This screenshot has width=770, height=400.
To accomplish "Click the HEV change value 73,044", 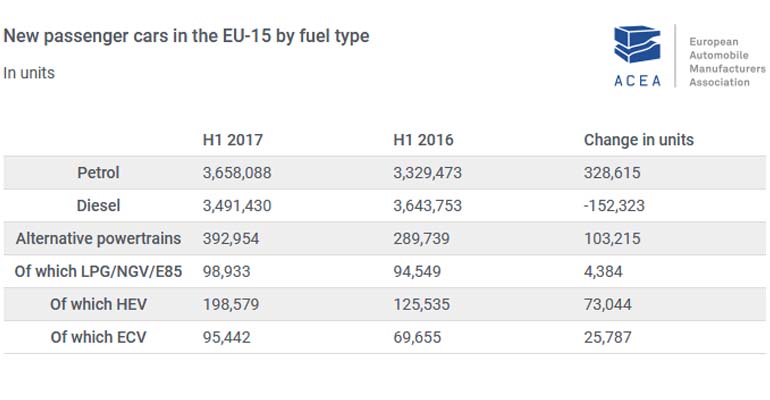I will pos(610,304).
